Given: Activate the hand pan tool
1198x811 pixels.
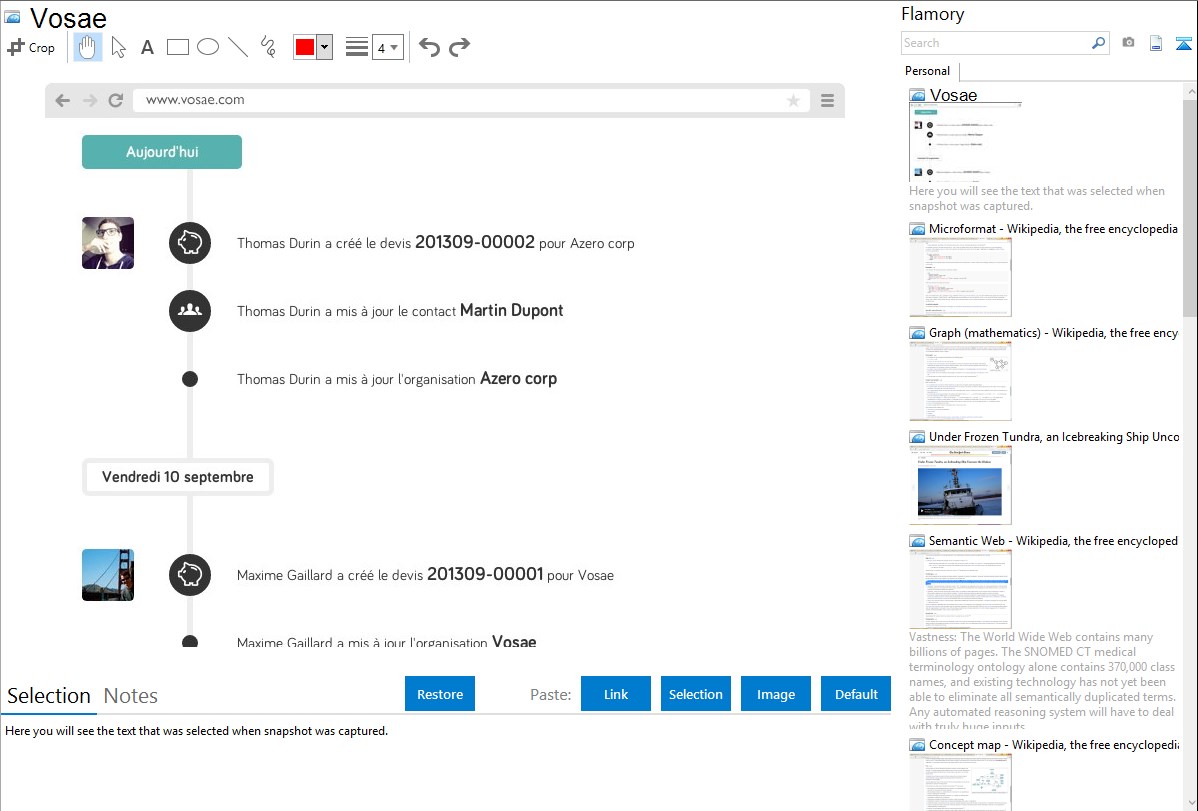Looking at the screenshot, I should click(x=88, y=47).
